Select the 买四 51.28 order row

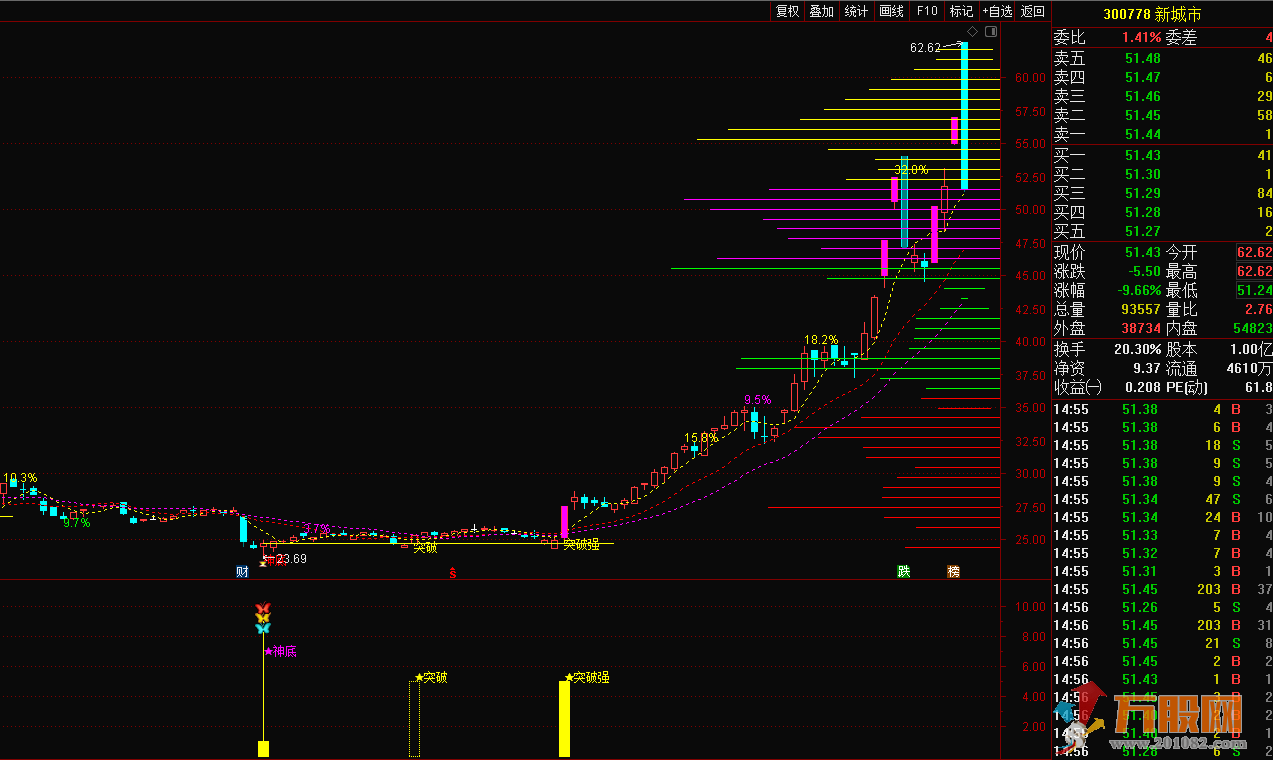click(1162, 213)
